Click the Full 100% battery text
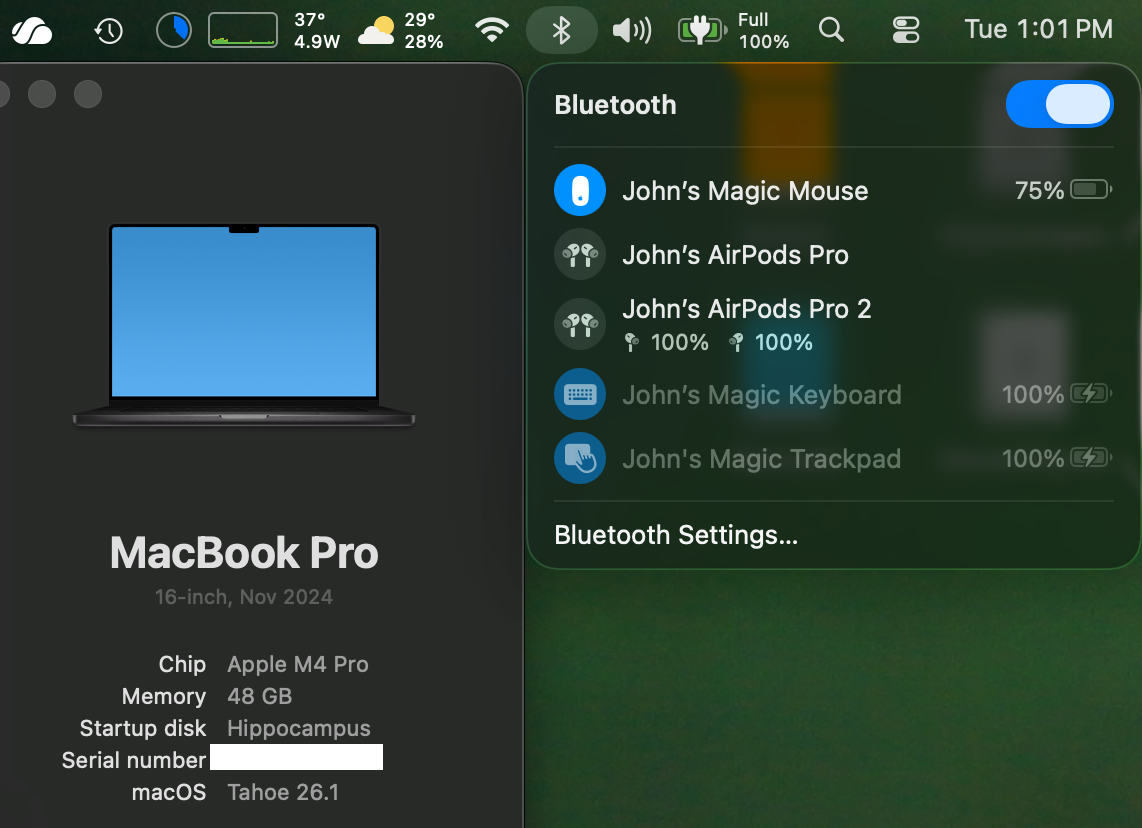The height and width of the screenshot is (828, 1142). tap(763, 31)
